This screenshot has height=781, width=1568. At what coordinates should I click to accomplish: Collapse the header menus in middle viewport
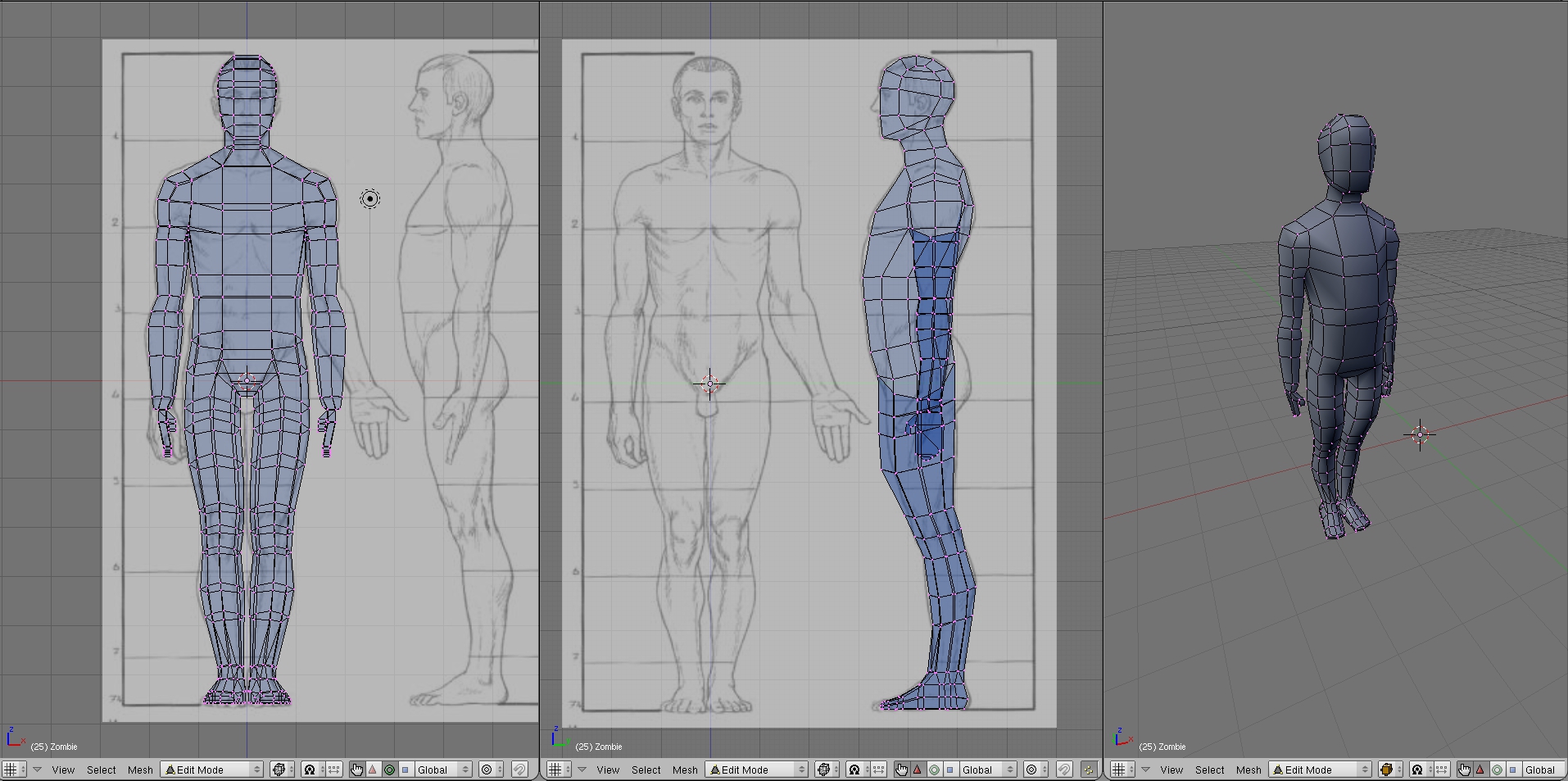(x=582, y=770)
